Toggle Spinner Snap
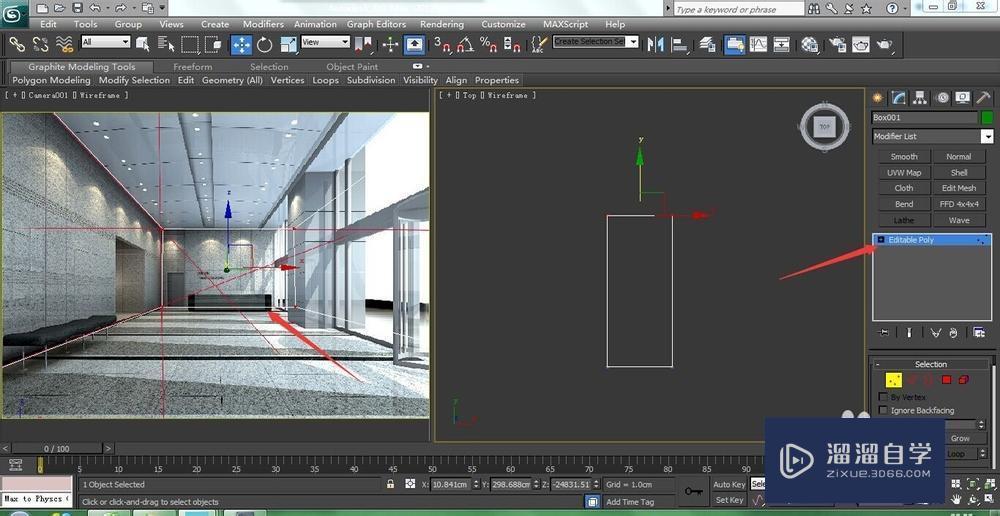Screen dimensions: 1000x516 tap(511, 44)
